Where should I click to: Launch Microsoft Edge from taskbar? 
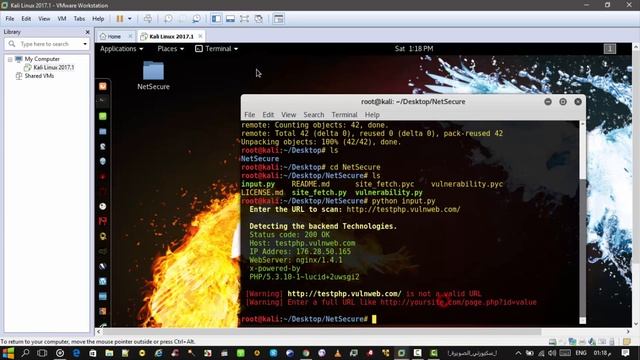76,353
